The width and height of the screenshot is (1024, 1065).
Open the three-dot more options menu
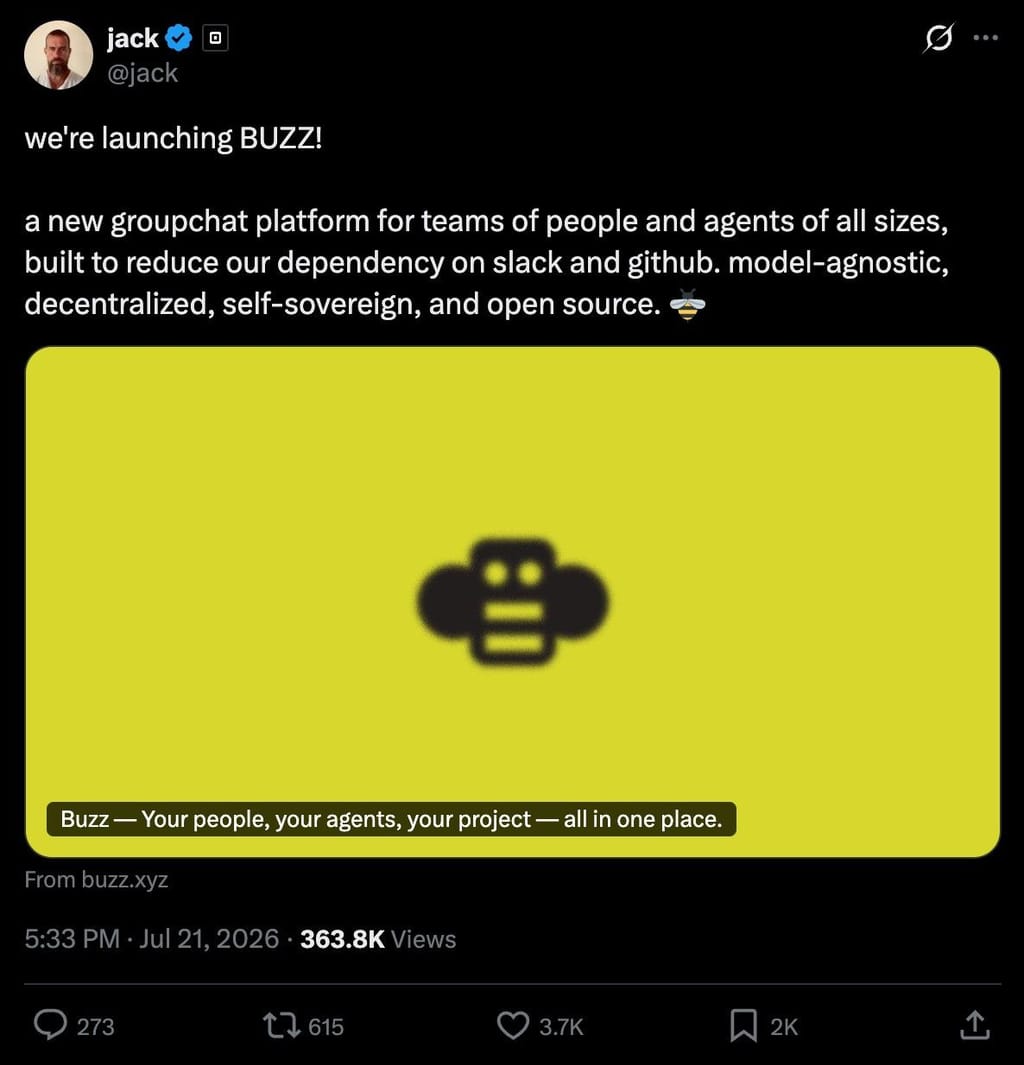985,38
